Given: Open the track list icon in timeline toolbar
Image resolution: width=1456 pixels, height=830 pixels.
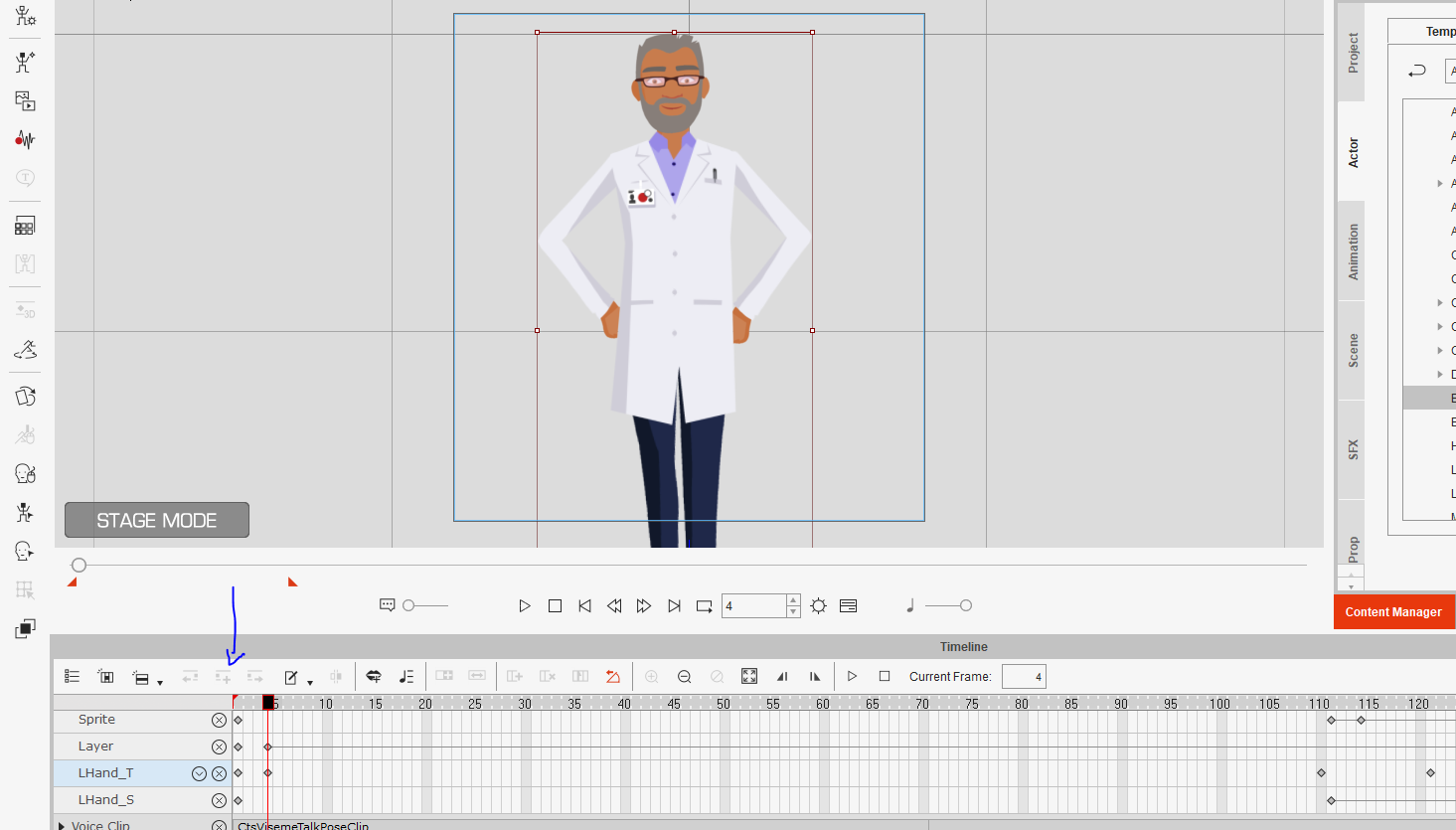Looking at the screenshot, I should click(x=72, y=676).
